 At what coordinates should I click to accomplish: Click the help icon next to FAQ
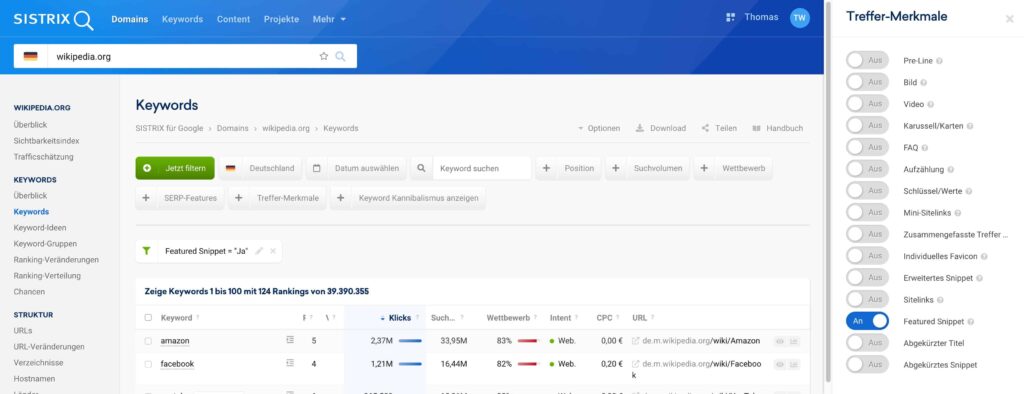click(x=924, y=148)
